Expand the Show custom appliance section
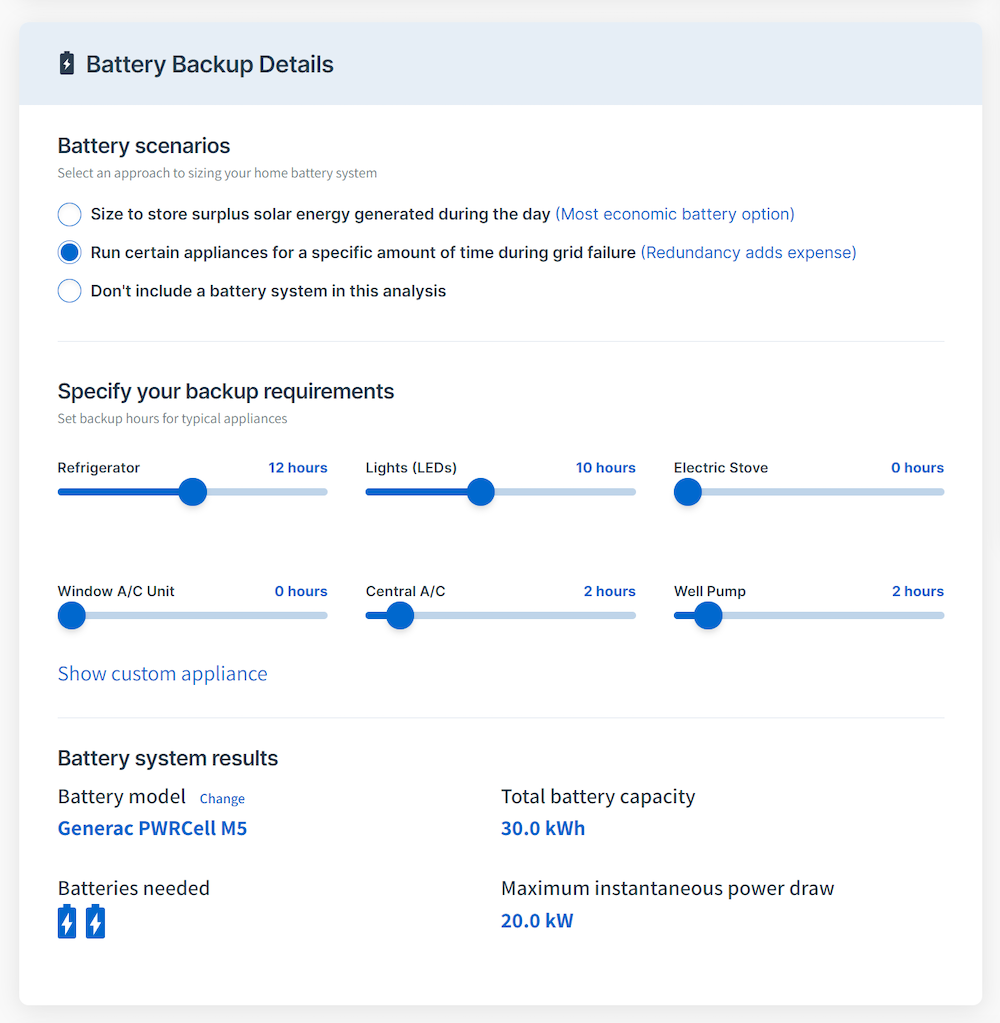The image size is (1000, 1023). click(x=162, y=674)
